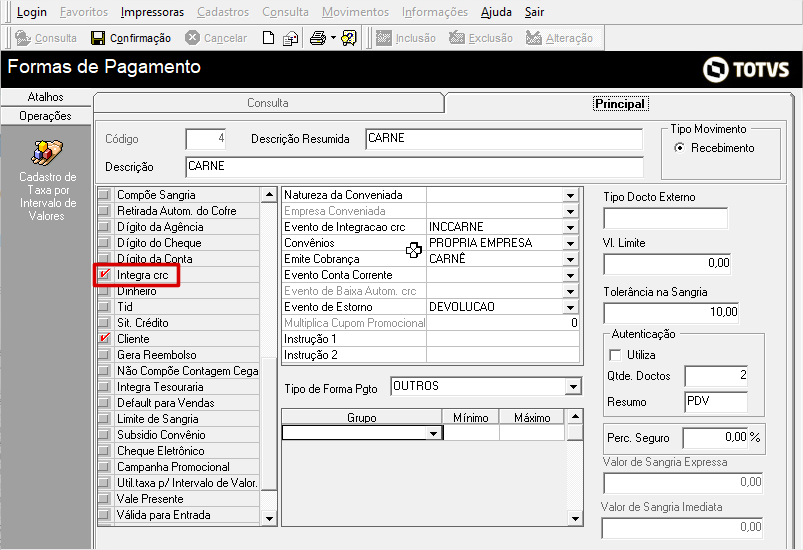Viewport: 803px width, 550px height.
Task: Click the Operações side button
Action: [x=46, y=116]
